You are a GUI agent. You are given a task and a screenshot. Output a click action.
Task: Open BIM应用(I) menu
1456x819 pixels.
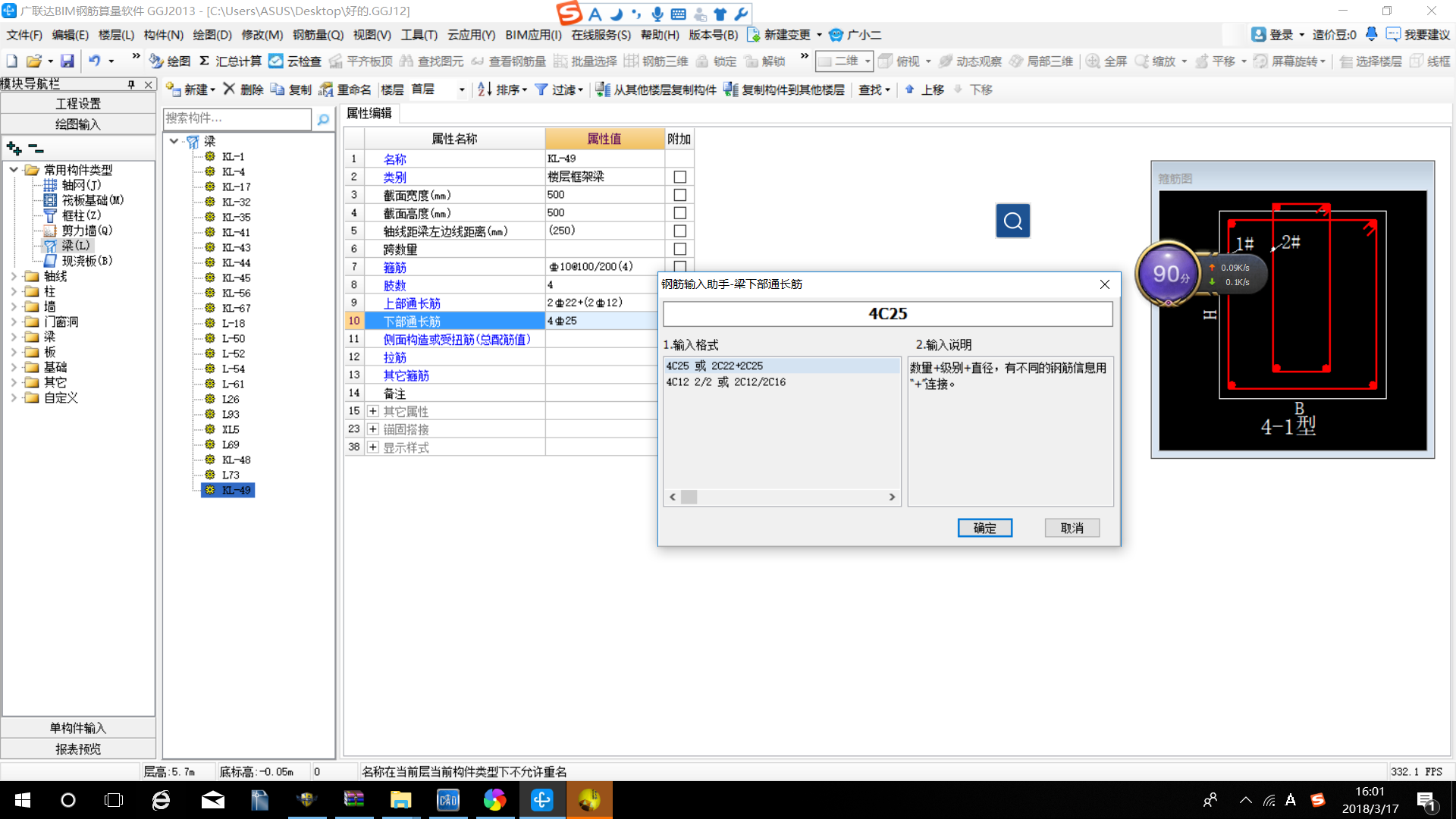click(533, 35)
